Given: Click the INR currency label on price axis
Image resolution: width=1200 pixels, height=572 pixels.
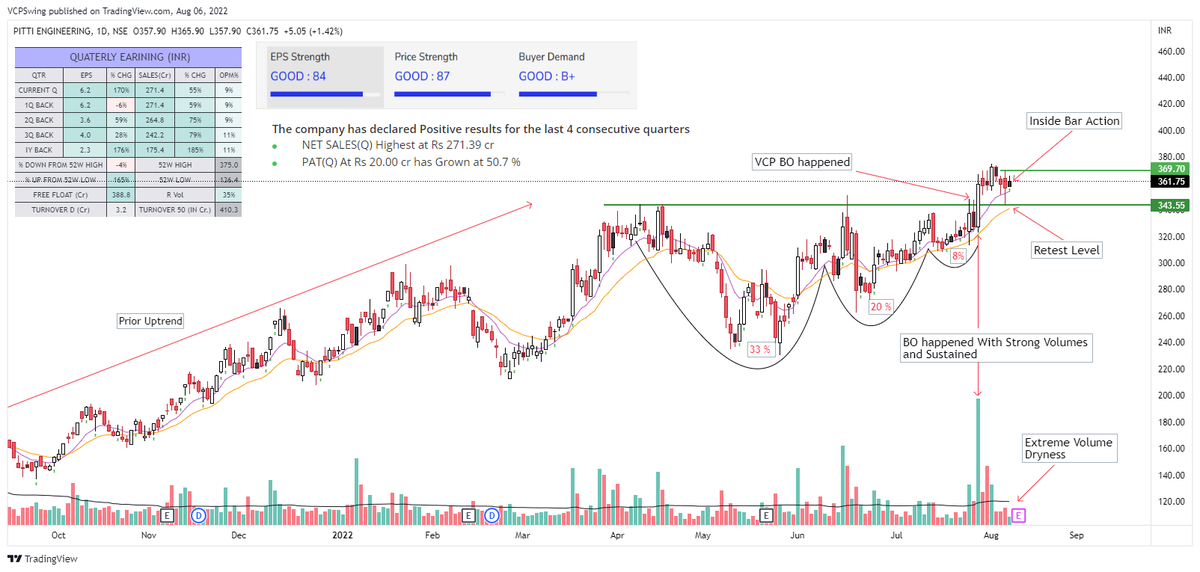Looking at the screenshot, I should click(x=1164, y=32).
